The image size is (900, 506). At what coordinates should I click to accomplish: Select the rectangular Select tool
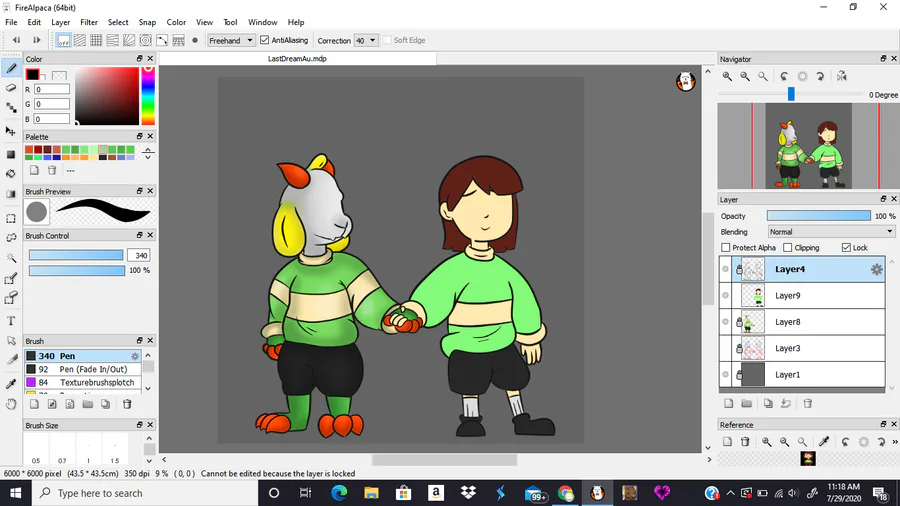click(x=11, y=219)
